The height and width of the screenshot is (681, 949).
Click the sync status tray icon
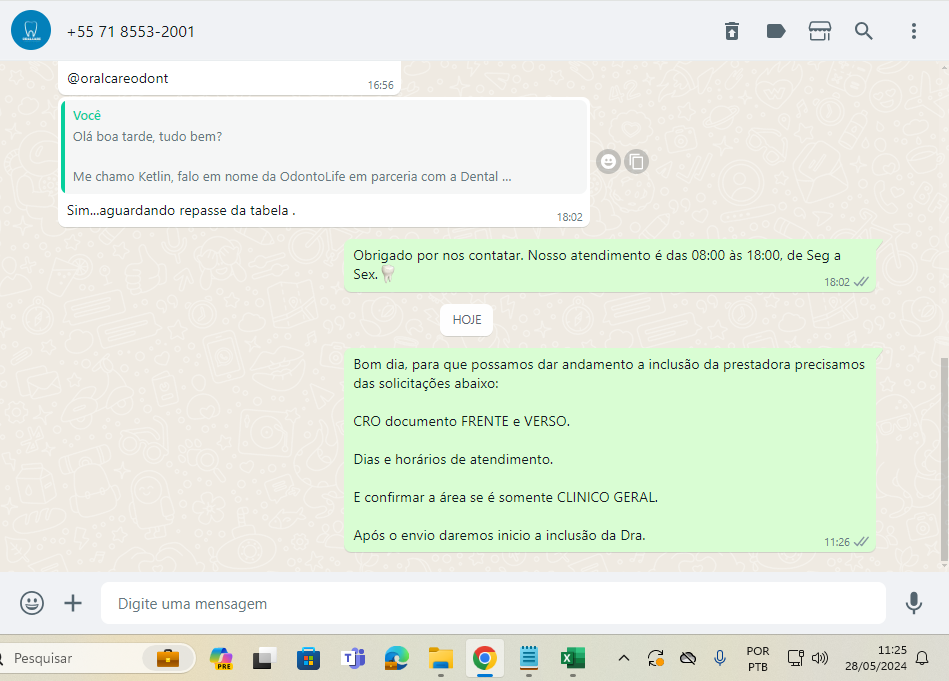[x=655, y=658]
